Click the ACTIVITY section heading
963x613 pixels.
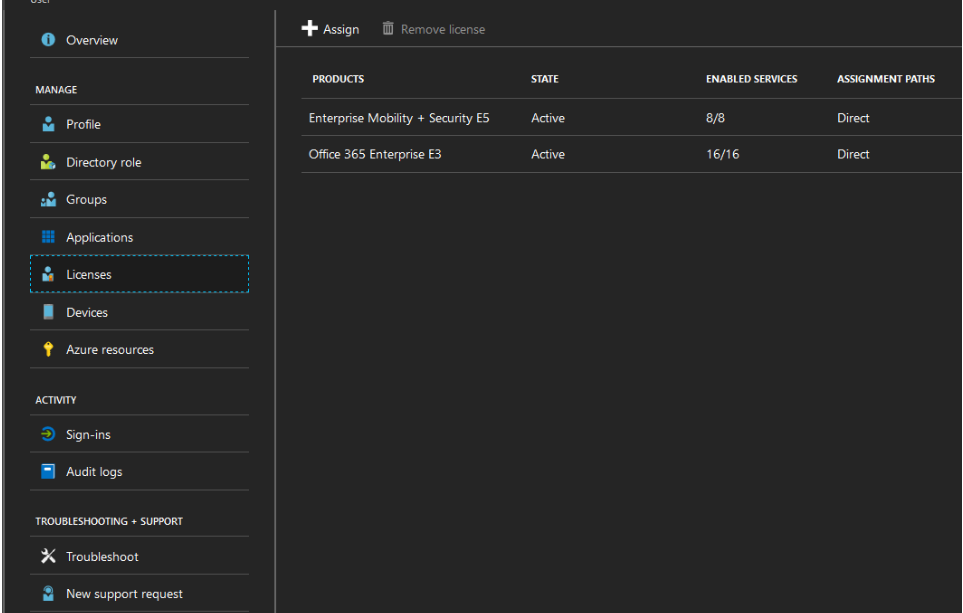(55, 400)
